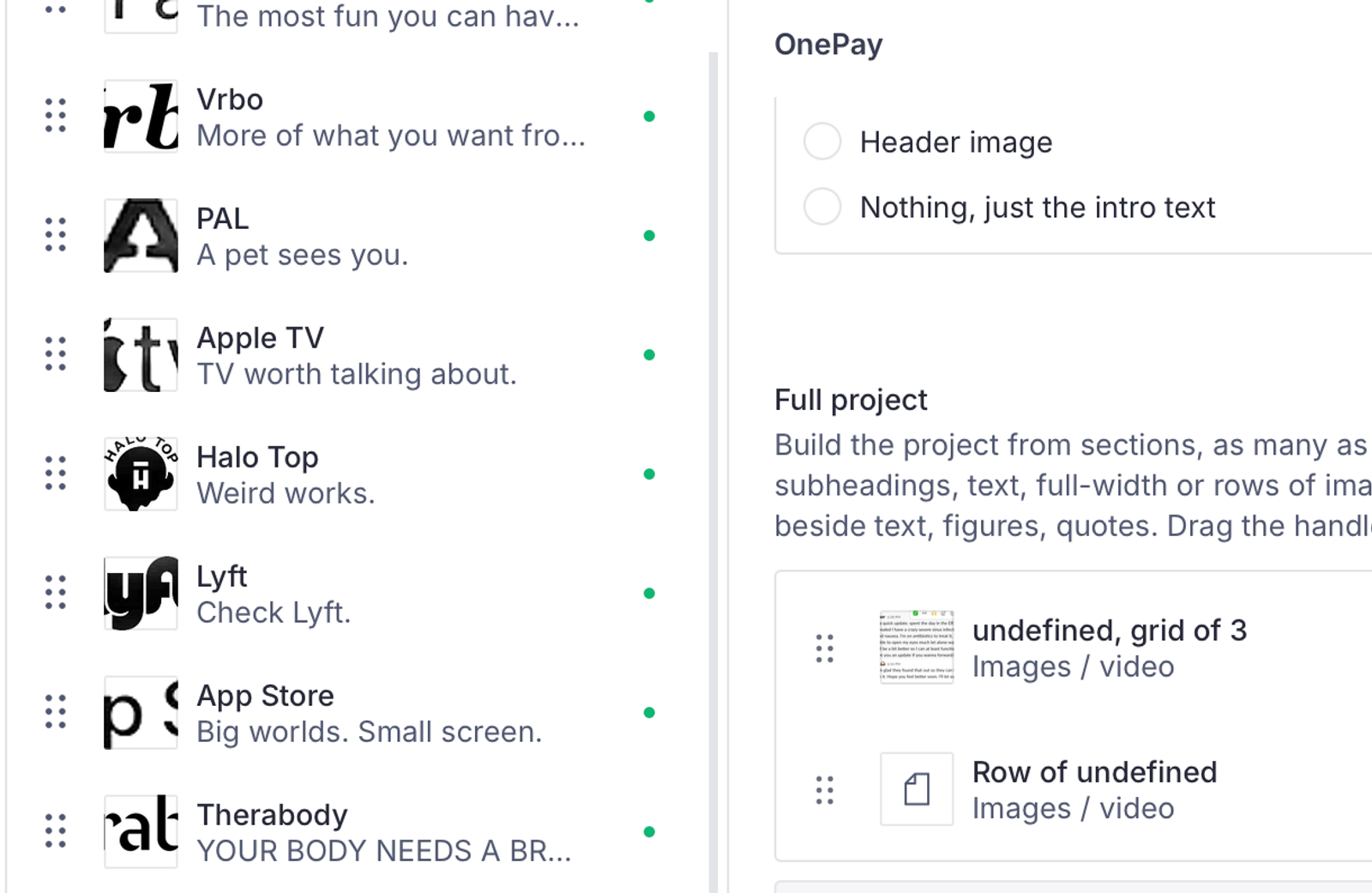Grab the drag handle beside Halo Top
1372x893 pixels.
[56, 474]
